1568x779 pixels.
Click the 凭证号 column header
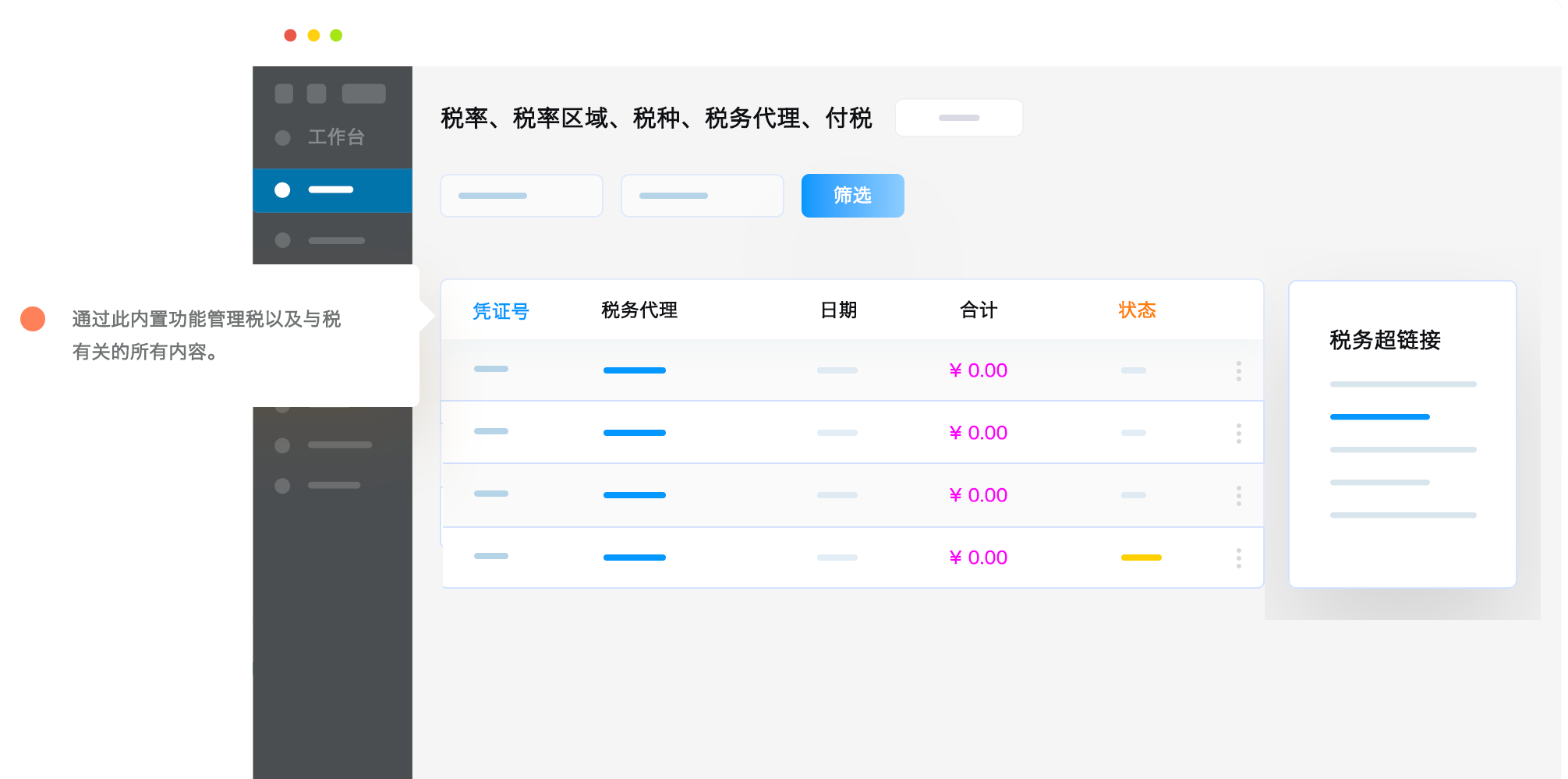501,311
